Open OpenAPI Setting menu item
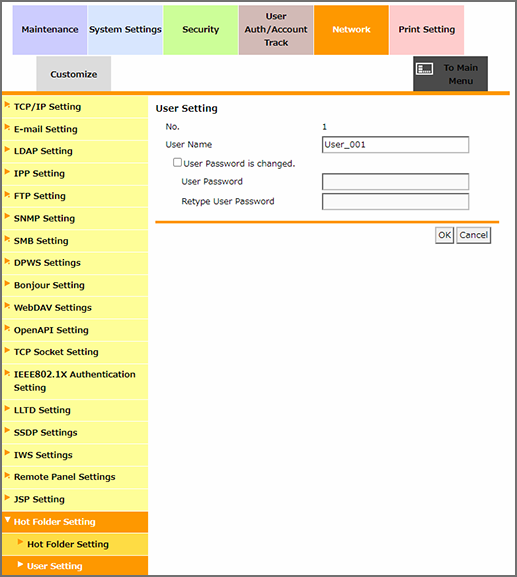The height and width of the screenshot is (577, 517). coord(75,330)
